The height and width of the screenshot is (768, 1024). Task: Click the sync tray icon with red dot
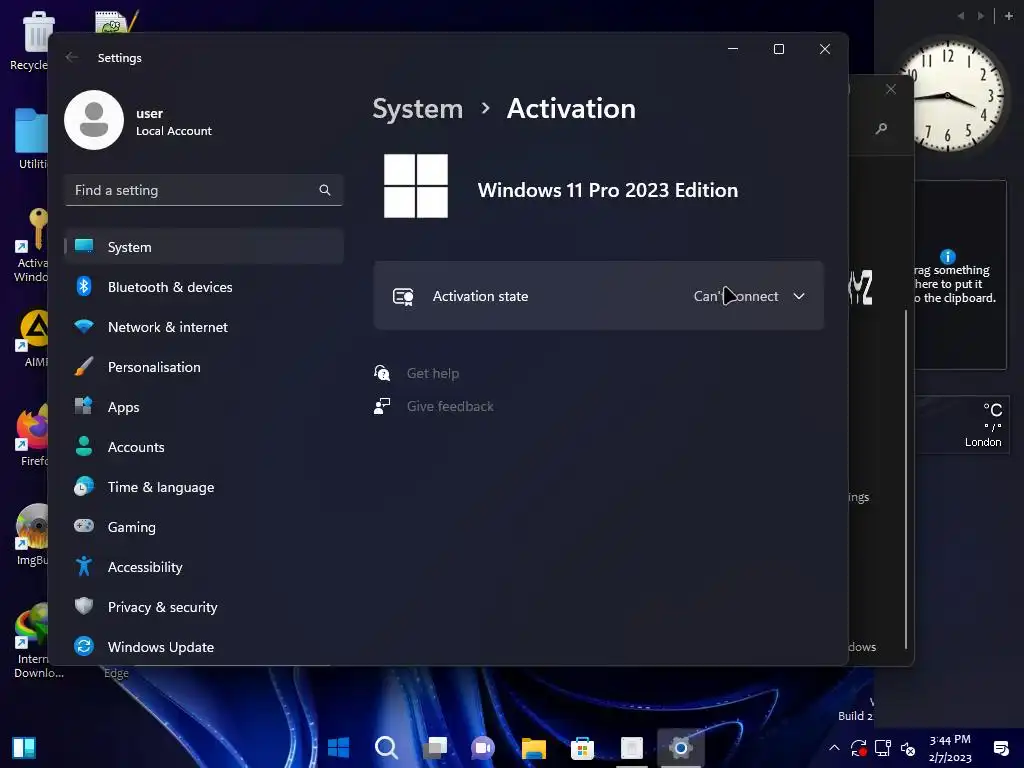(x=858, y=748)
